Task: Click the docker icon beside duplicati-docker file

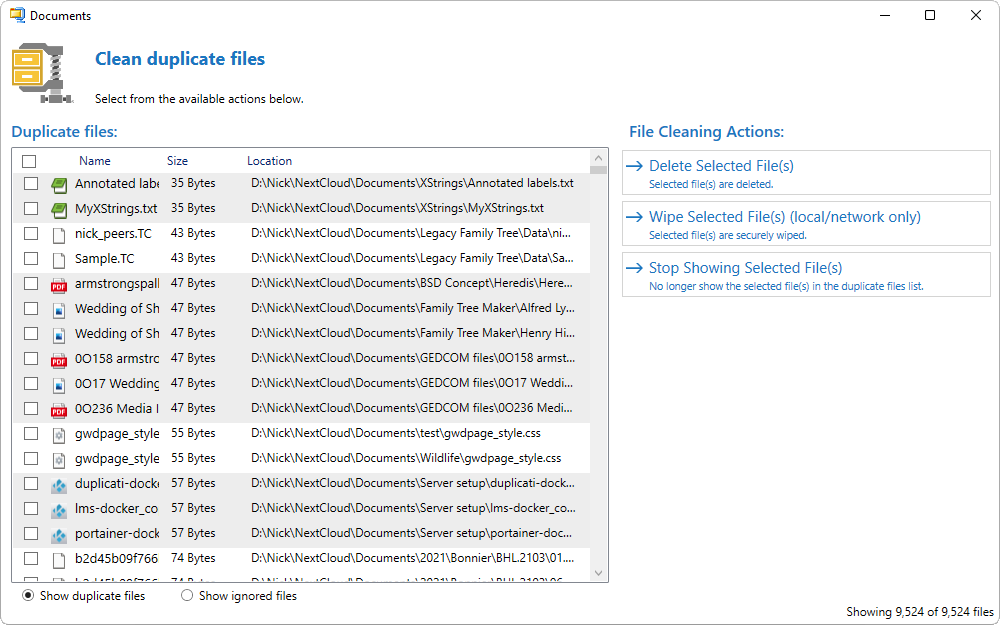Action: point(59,484)
